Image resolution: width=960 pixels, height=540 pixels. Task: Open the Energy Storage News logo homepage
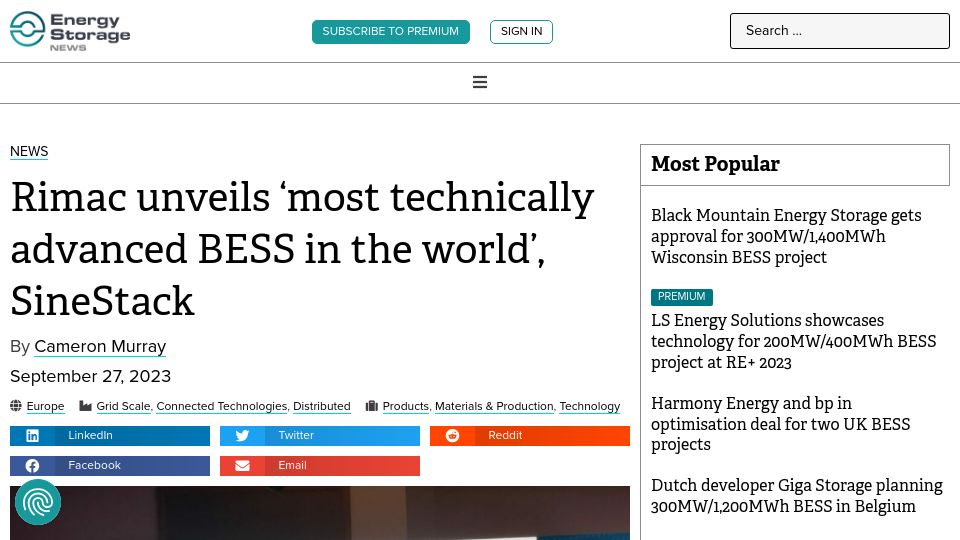70,31
